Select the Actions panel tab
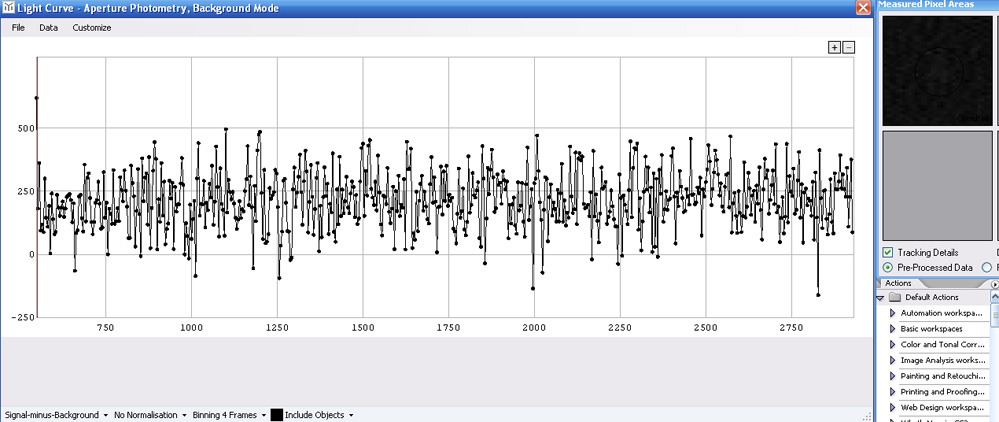999x422 pixels. point(899,283)
